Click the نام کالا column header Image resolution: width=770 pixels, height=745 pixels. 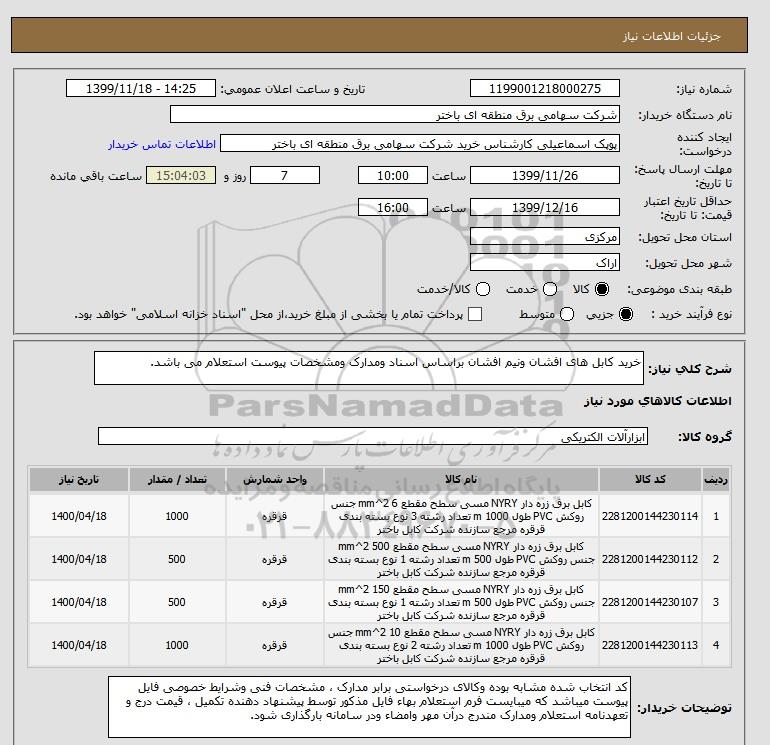click(x=461, y=479)
